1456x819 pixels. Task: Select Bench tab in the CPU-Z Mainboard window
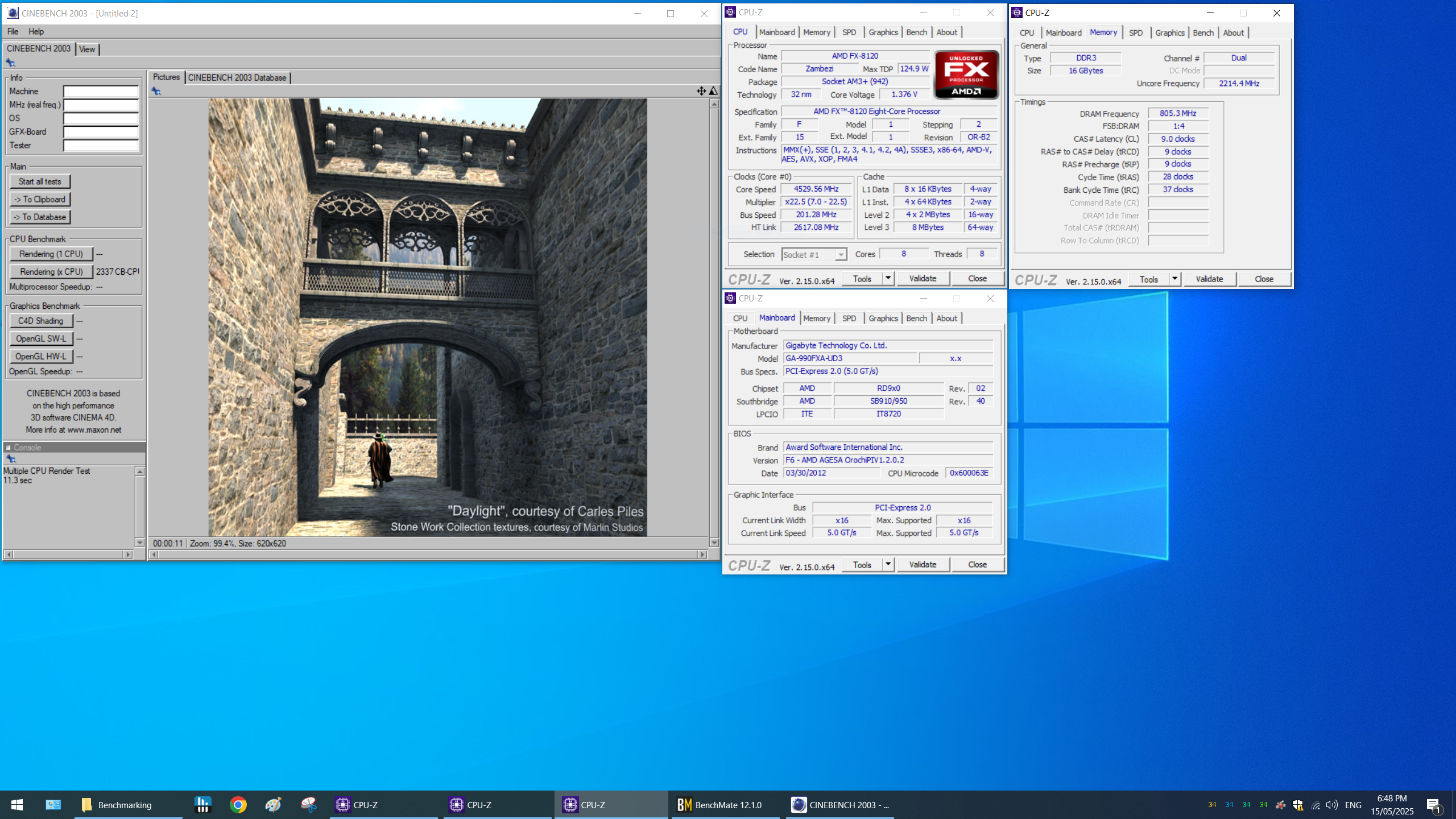pos(916,318)
